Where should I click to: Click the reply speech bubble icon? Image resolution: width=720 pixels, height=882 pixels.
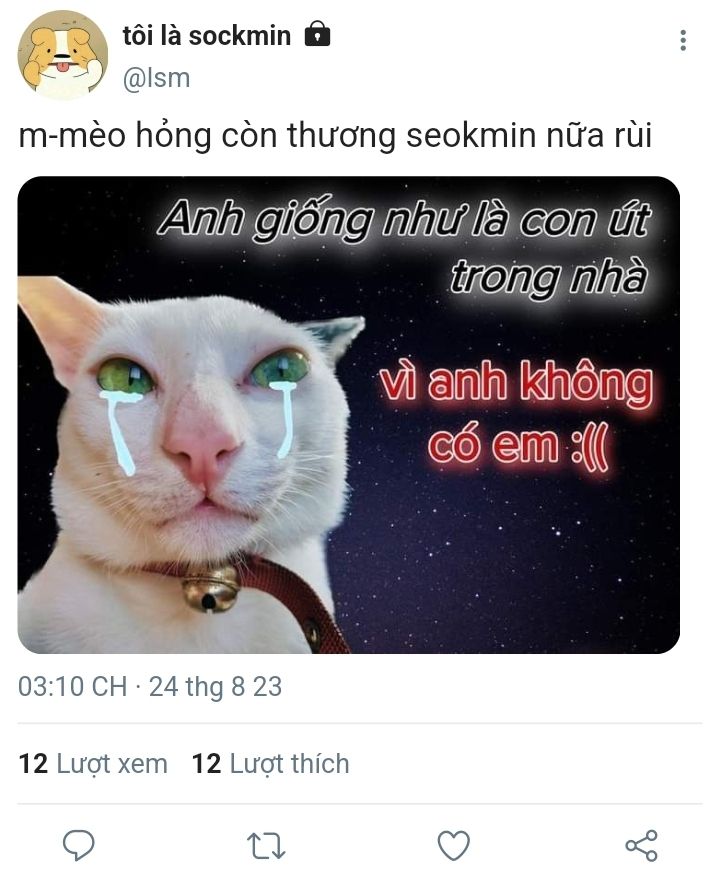tap(78, 845)
